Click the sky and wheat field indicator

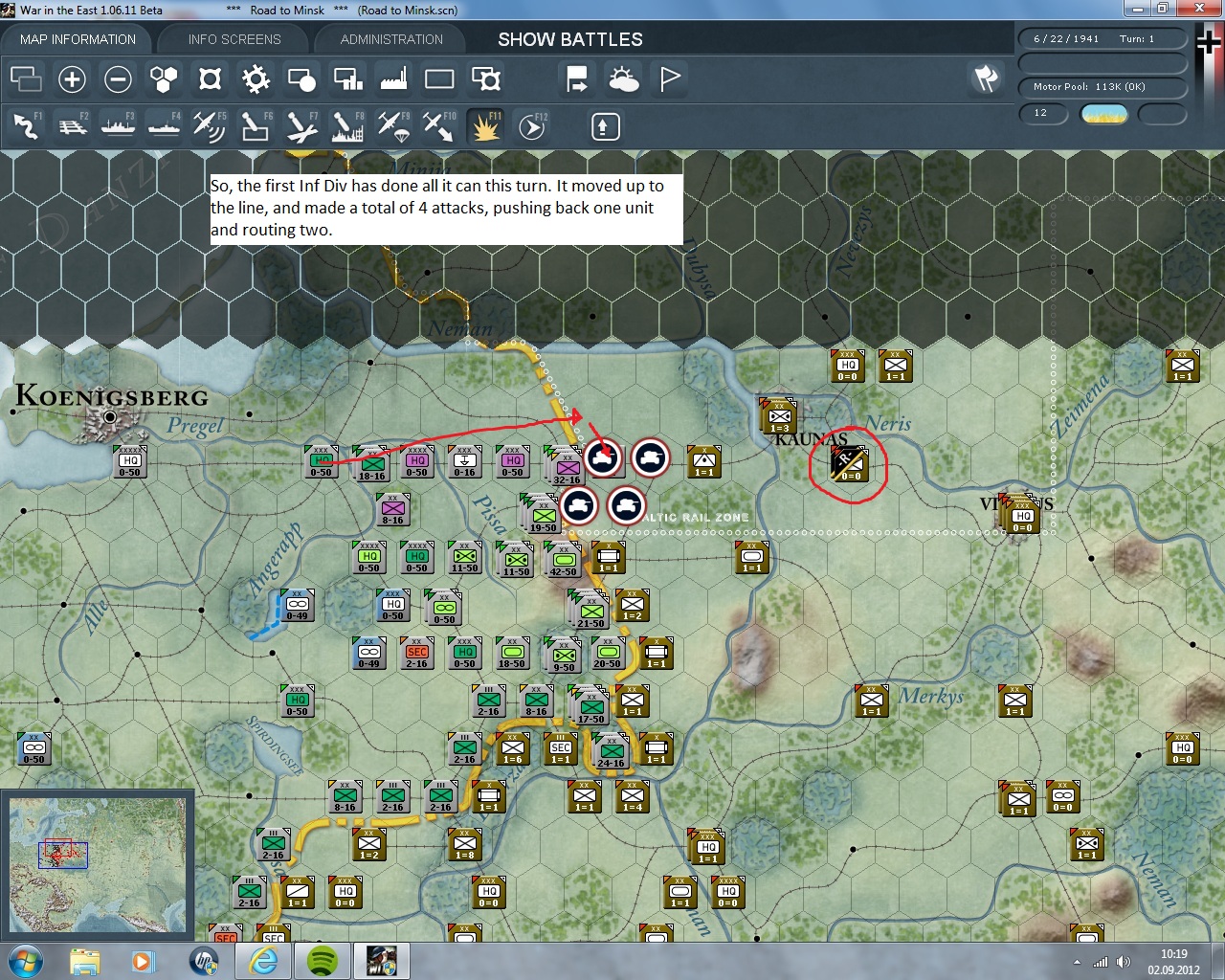pos(1103,114)
